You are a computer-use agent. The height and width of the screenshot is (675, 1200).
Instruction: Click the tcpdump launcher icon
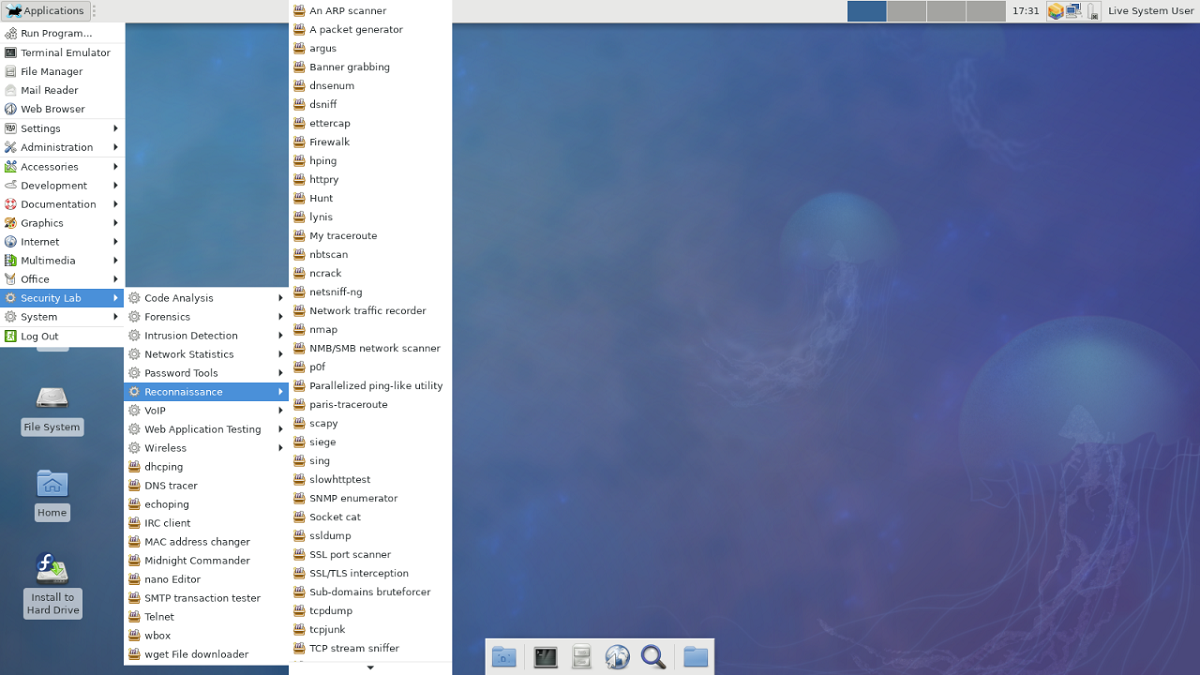[x=300, y=611]
